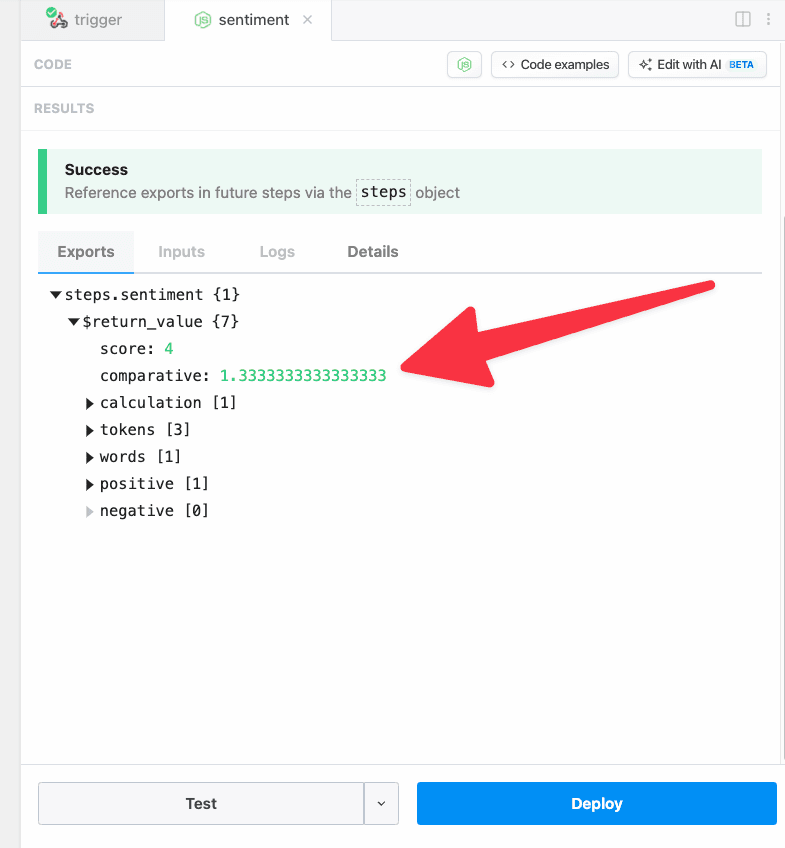Switch to the Logs tab
Viewport: 785px width, 848px height.
tap(277, 252)
